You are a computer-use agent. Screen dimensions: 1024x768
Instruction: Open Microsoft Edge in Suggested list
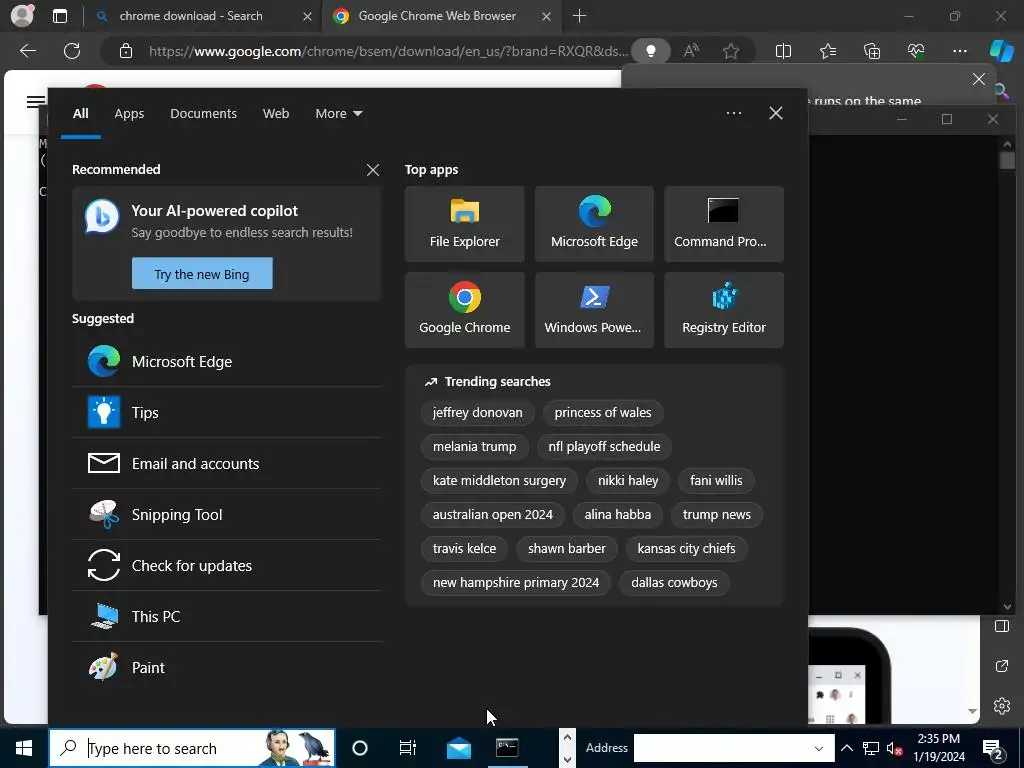[x=227, y=362]
